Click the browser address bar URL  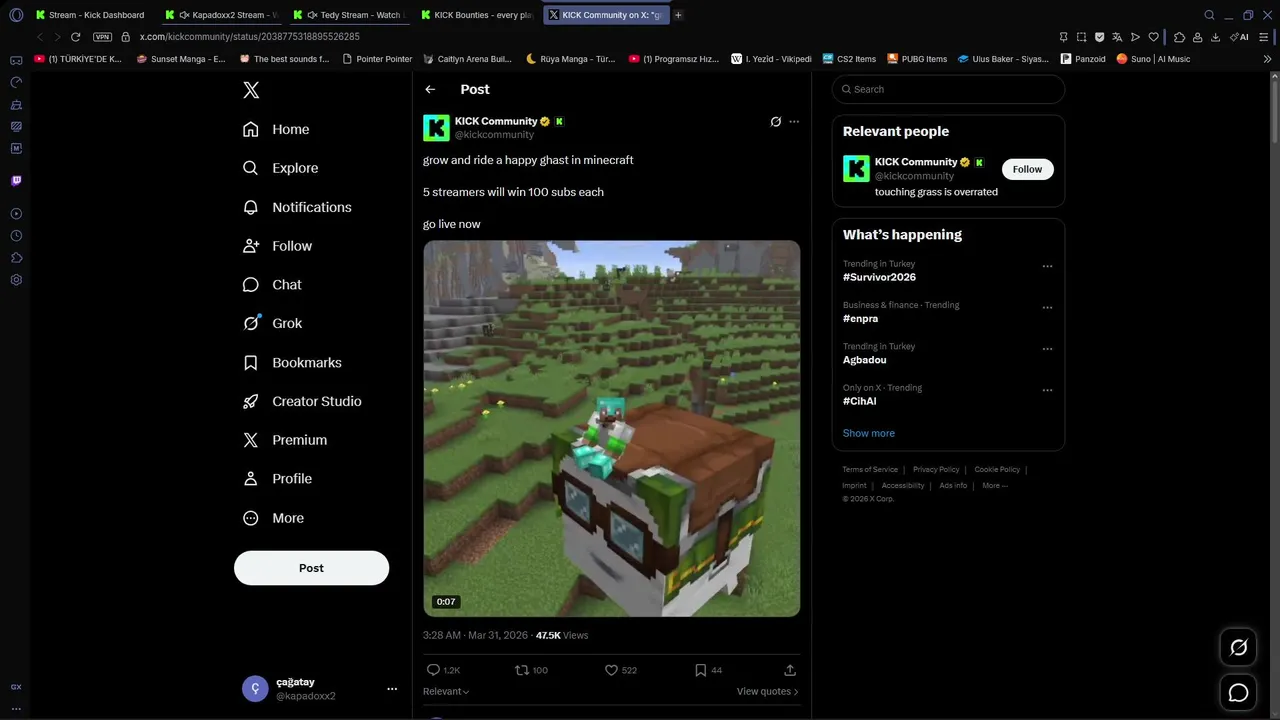point(249,37)
